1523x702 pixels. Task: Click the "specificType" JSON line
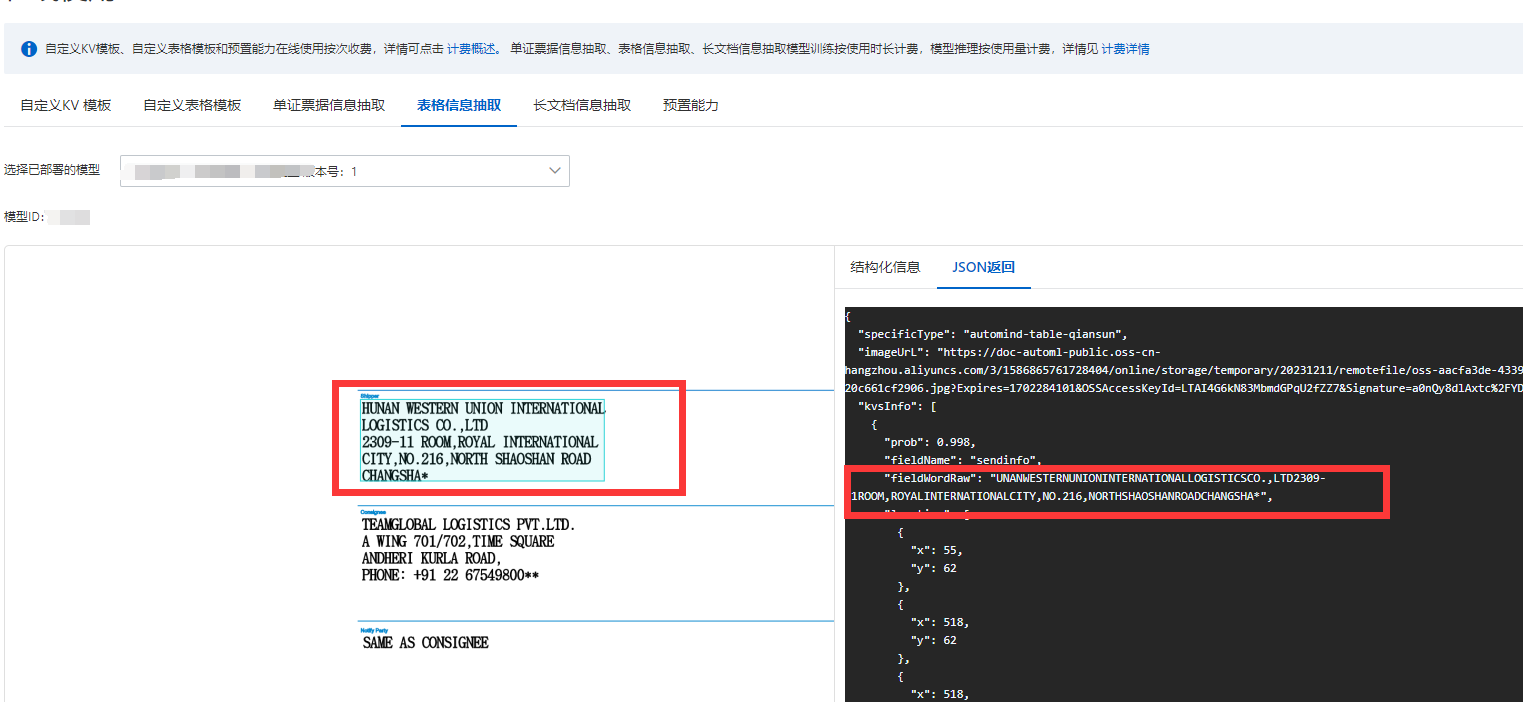[x=993, y=334]
